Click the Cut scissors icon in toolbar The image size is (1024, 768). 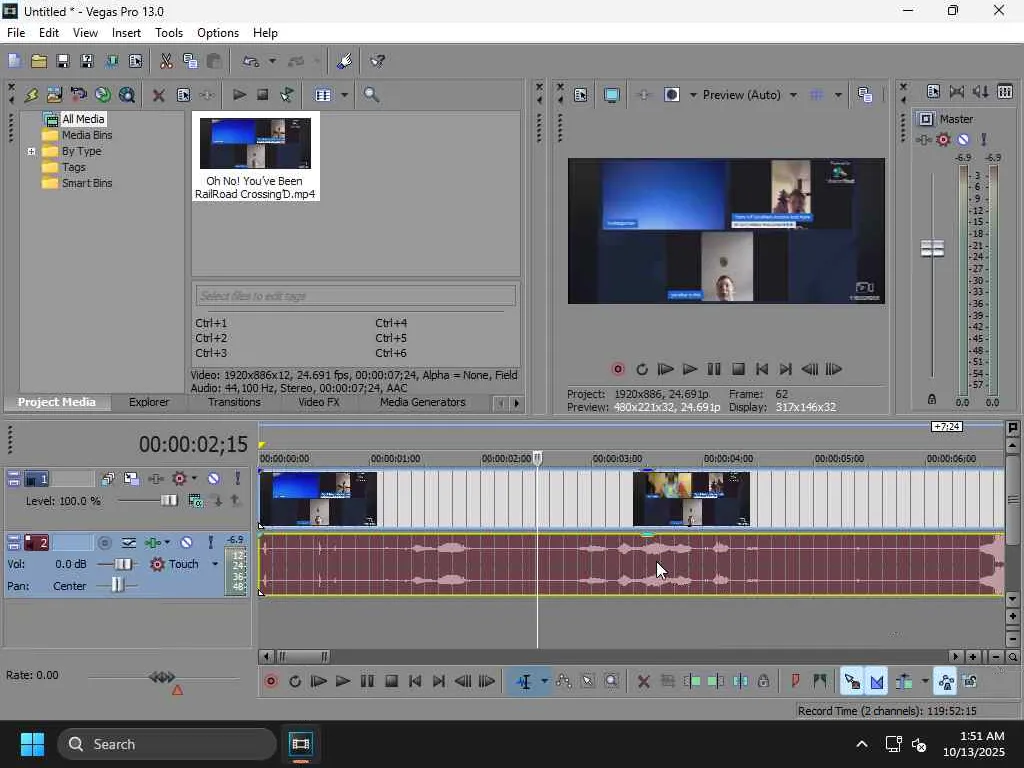pos(166,61)
